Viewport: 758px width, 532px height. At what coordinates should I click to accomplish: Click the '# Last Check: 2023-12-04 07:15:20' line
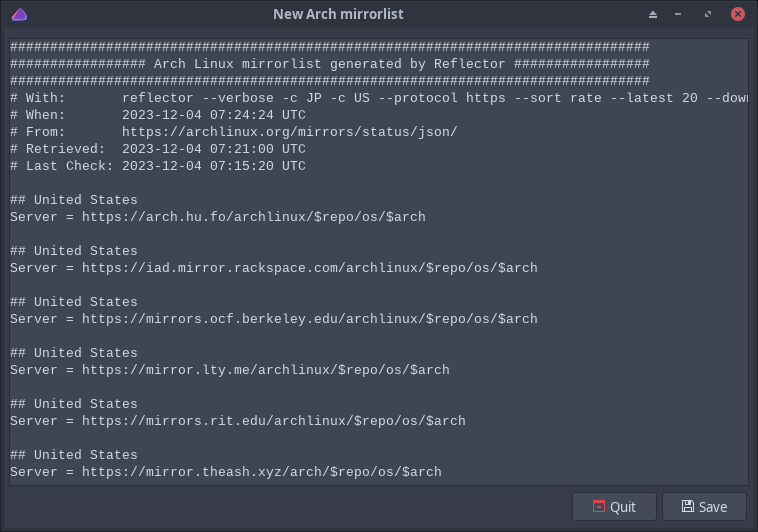click(158, 166)
